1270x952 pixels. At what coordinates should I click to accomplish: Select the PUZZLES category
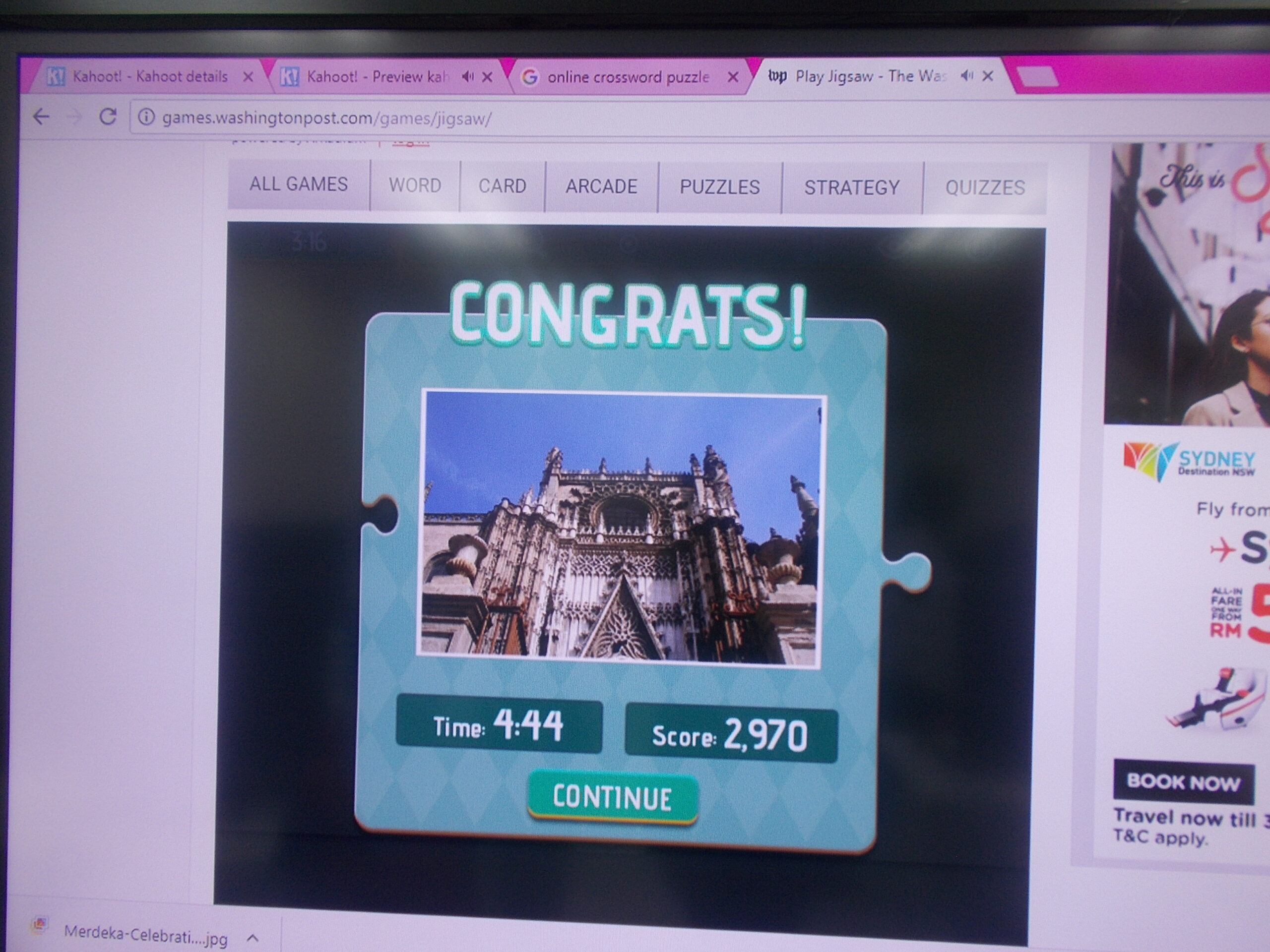(x=719, y=187)
